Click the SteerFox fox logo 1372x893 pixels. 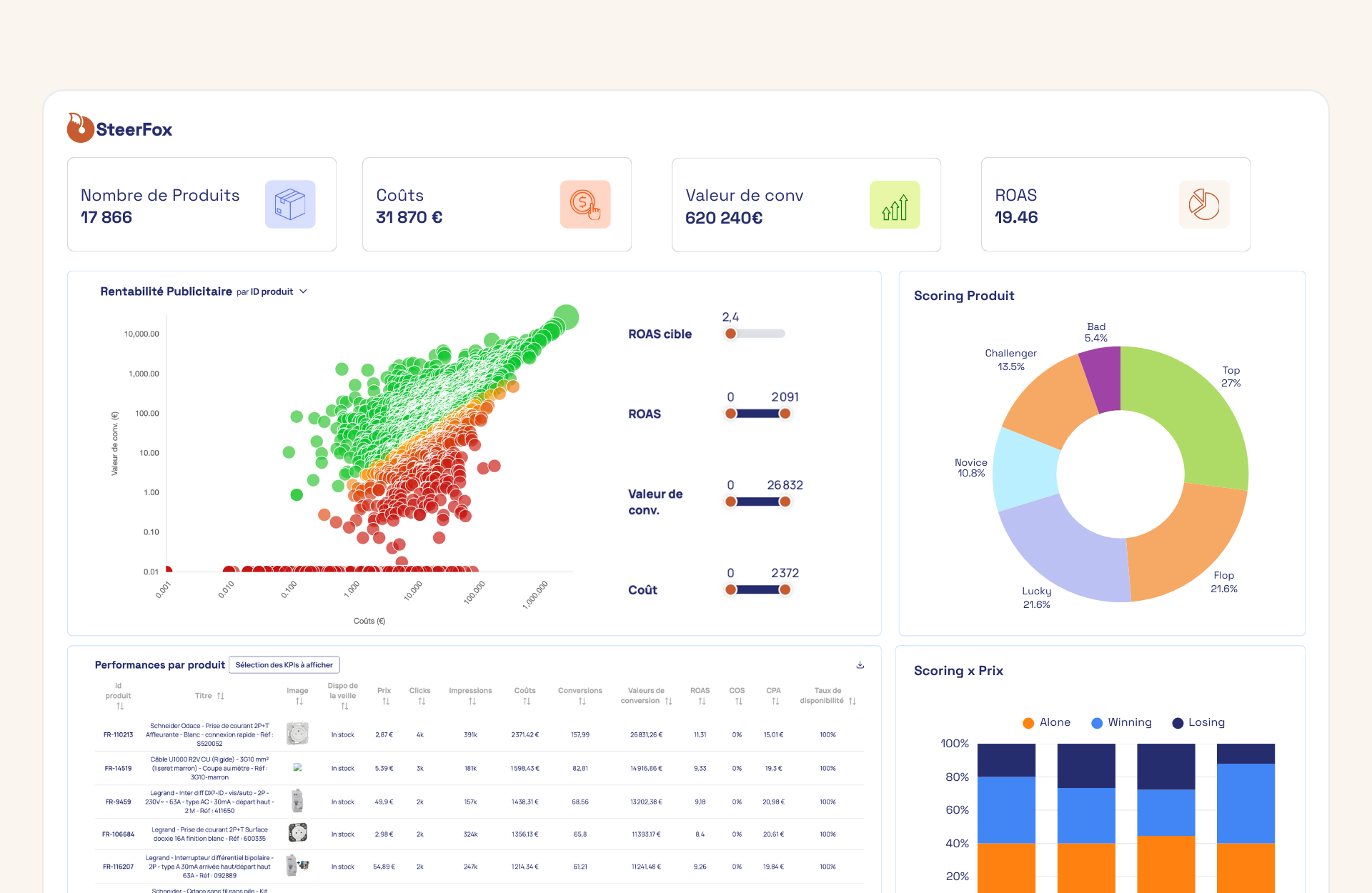click(81, 128)
